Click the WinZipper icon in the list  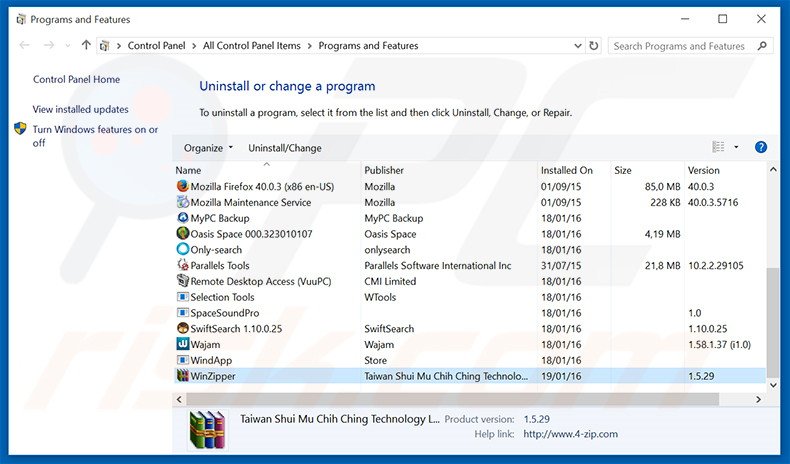click(x=182, y=375)
